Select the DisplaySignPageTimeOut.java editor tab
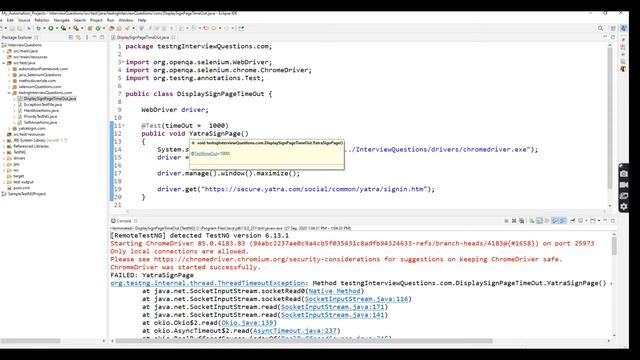Screen dimensions: 640x360 point(143,37)
